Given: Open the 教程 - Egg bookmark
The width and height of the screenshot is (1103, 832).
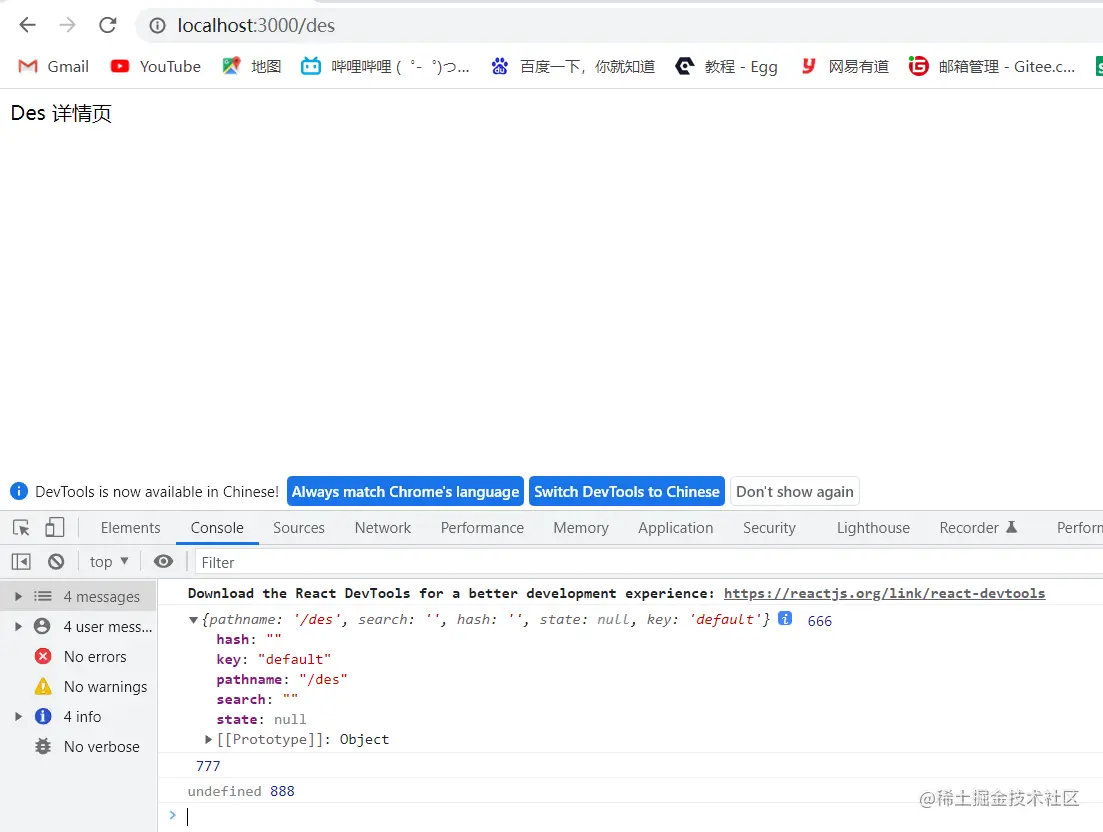Looking at the screenshot, I should [727, 66].
